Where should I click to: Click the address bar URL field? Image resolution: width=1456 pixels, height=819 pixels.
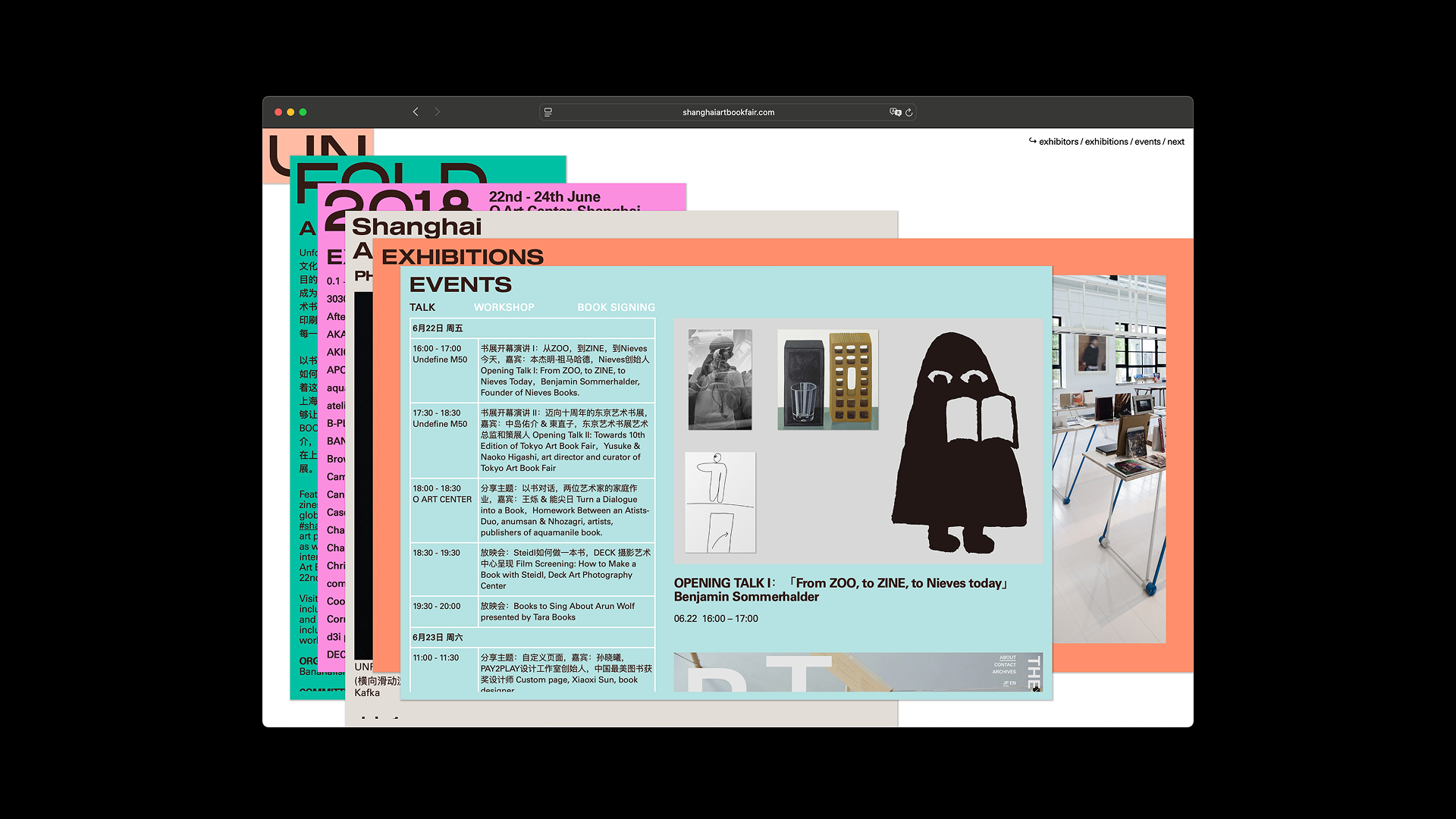[728, 112]
